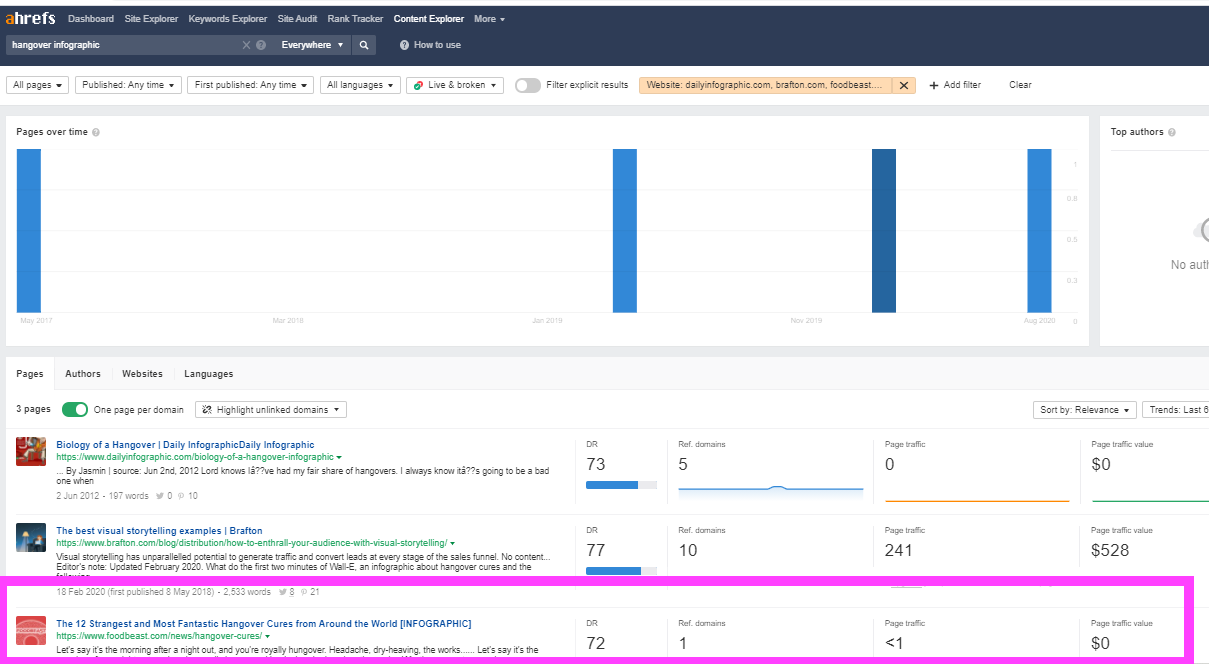Run the search with the magnifier button
The image size is (1209, 664).
364,45
